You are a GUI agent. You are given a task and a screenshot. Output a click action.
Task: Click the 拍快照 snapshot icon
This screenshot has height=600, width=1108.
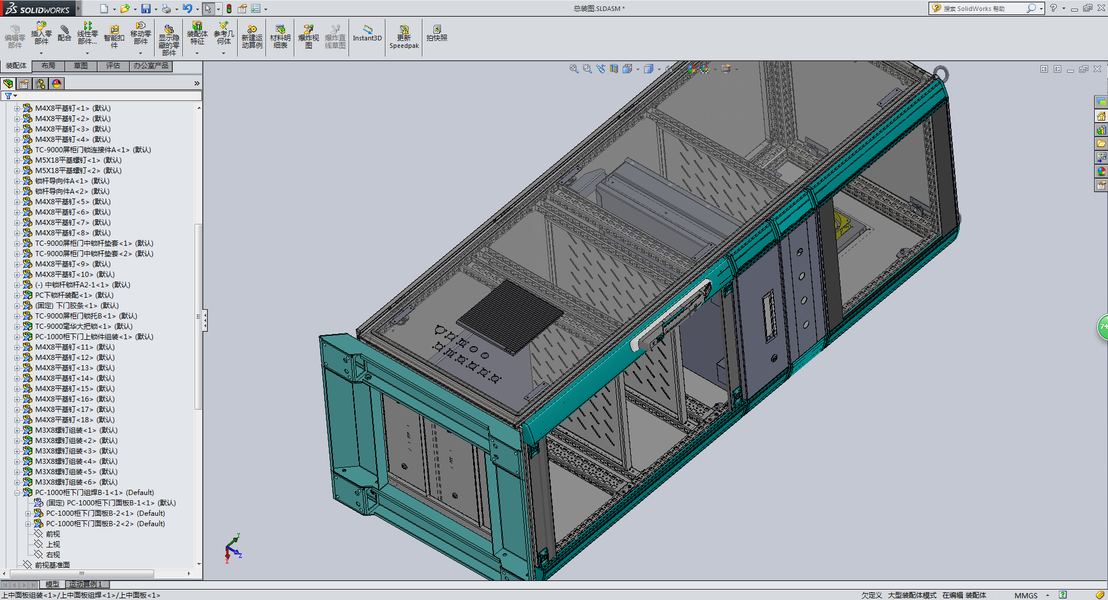(437, 33)
